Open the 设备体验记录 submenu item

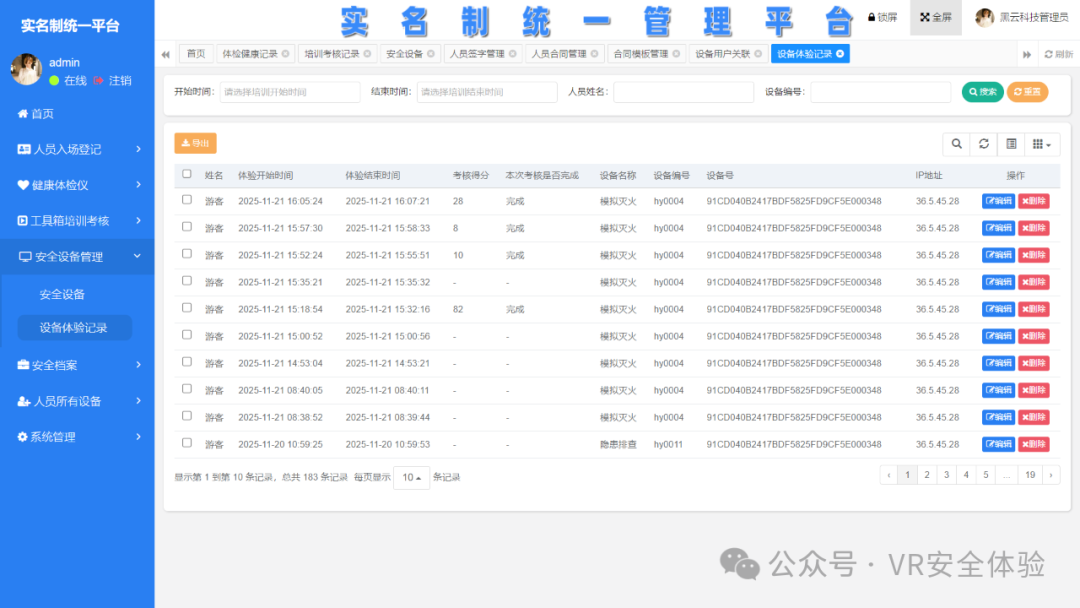[x=74, y=328]
